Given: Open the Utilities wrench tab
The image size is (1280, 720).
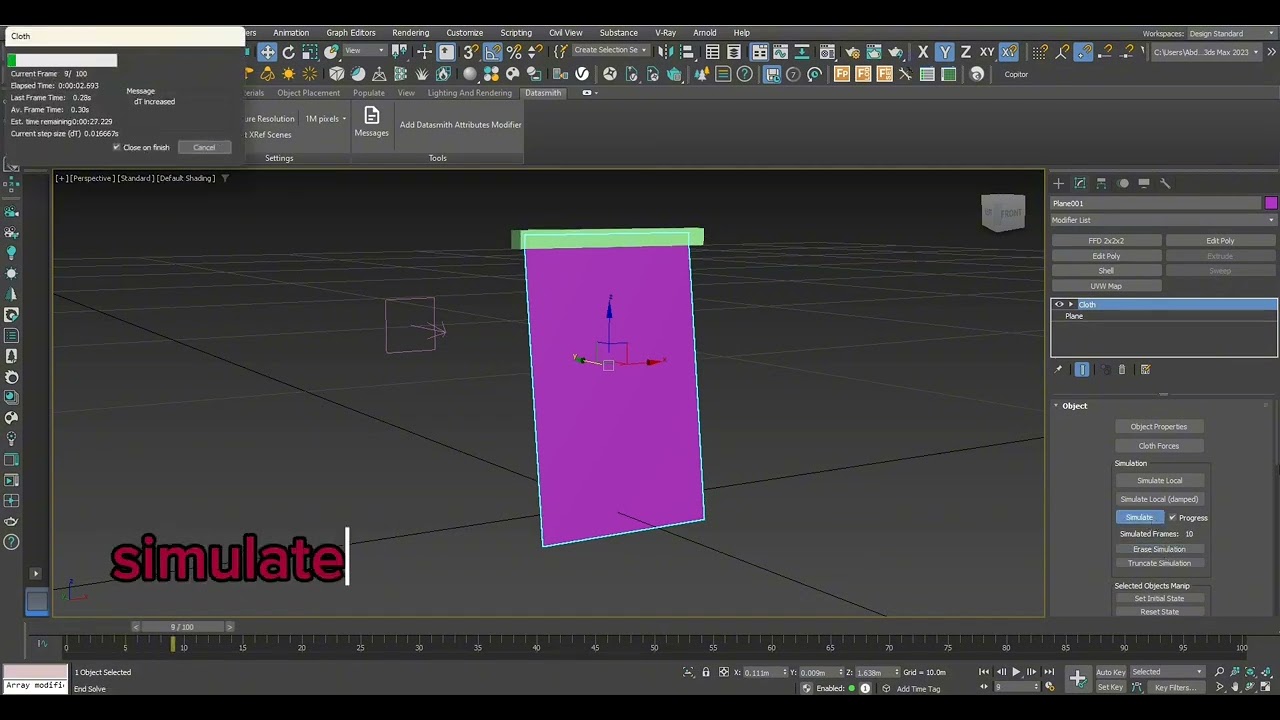Looking at the screenshot, I should point(1165,183).
